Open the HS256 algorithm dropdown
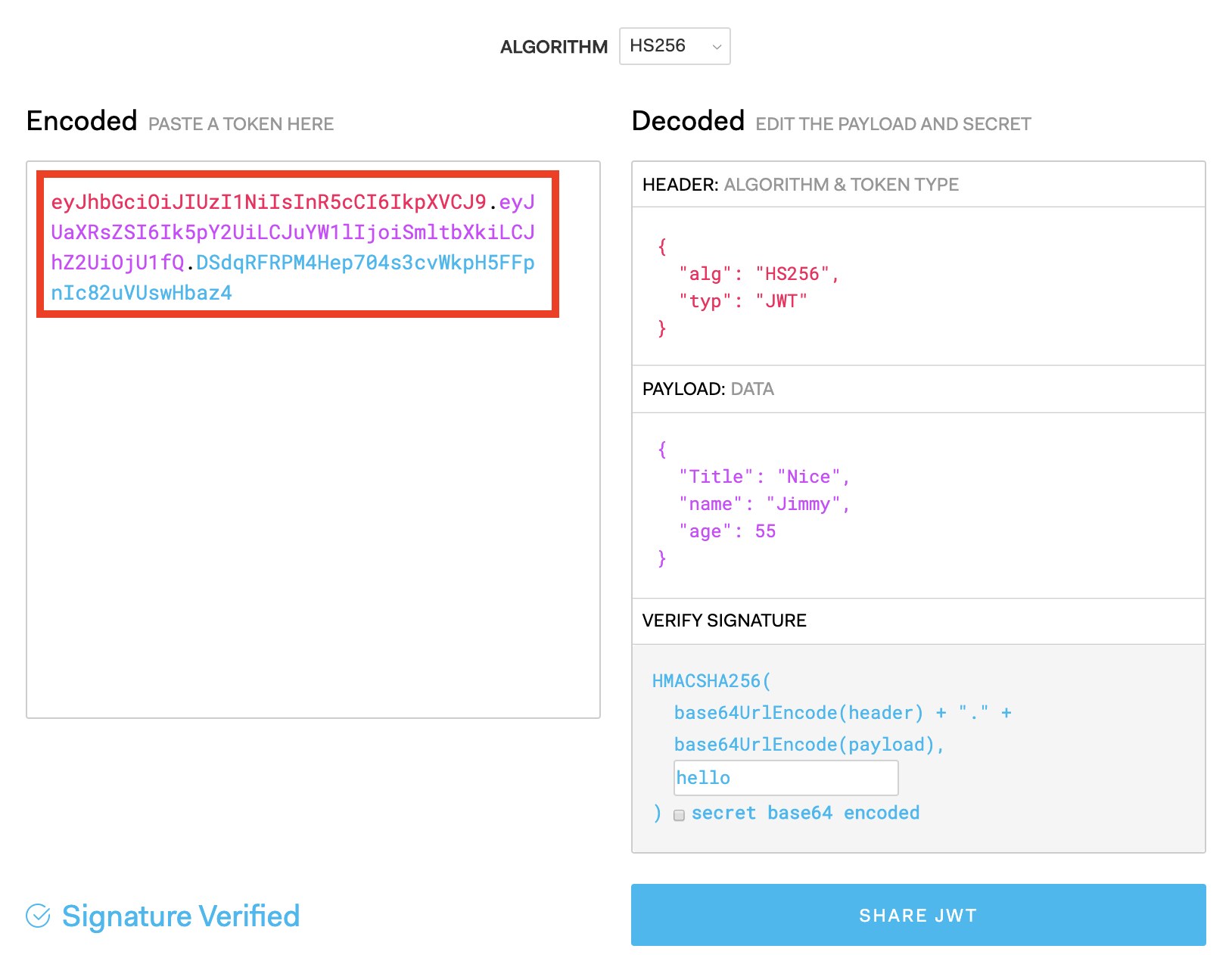The image size is (1232, 955). [x=674, y=46]
